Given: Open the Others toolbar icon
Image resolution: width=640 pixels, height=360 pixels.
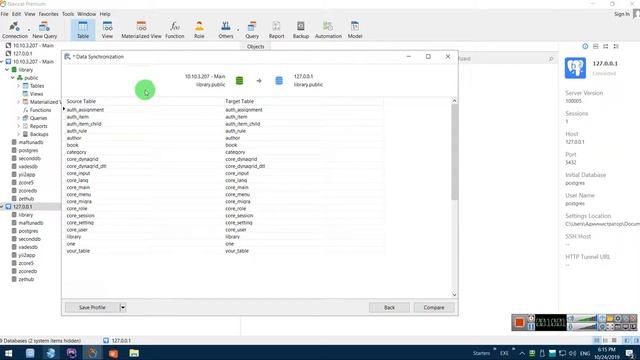Looking at the screenshot, I should tap(226, 30).
